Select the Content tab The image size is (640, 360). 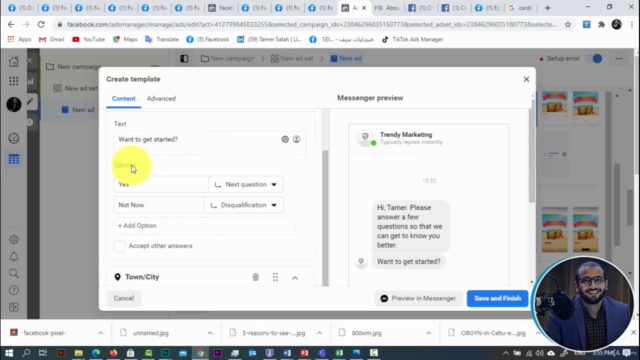click(x=123, y=98)
